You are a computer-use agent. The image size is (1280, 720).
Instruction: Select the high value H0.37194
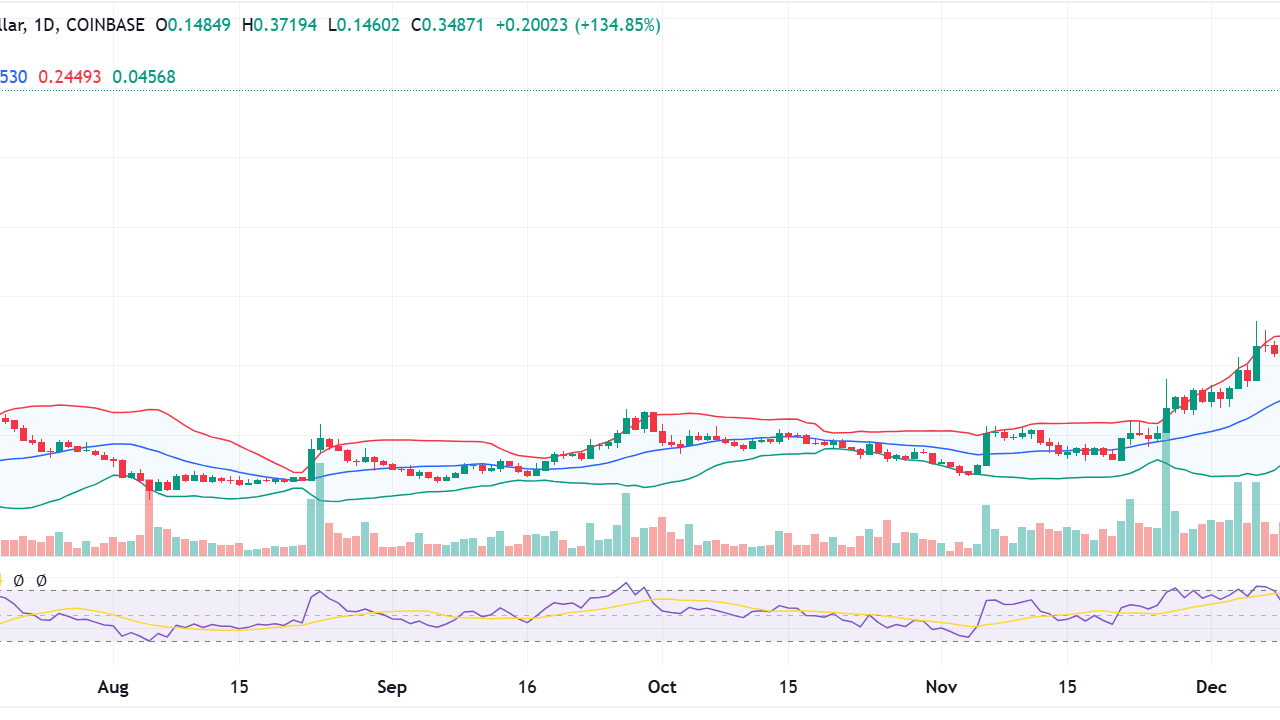[278, 25]
